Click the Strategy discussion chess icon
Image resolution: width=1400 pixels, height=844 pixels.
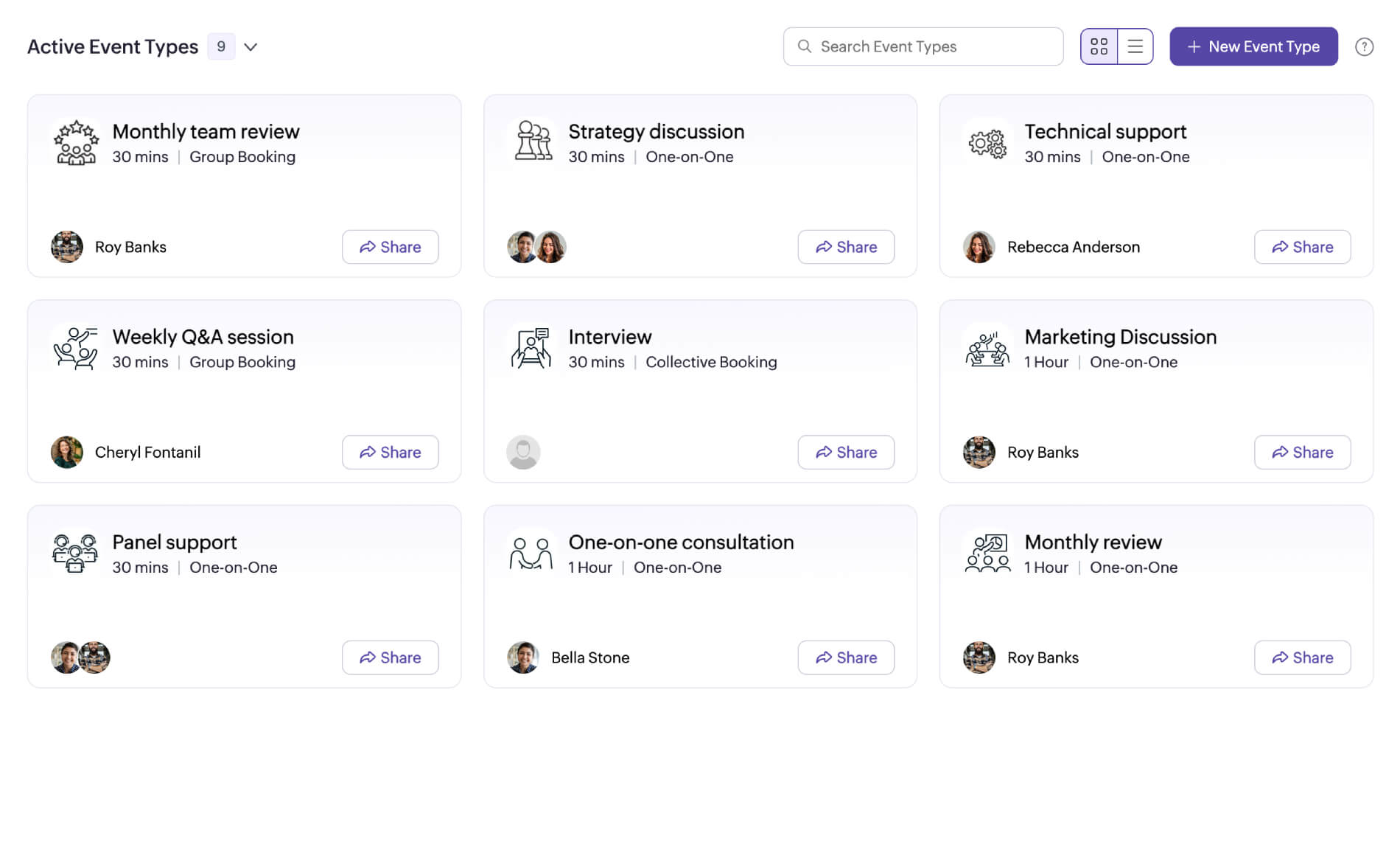click(532, 141)
